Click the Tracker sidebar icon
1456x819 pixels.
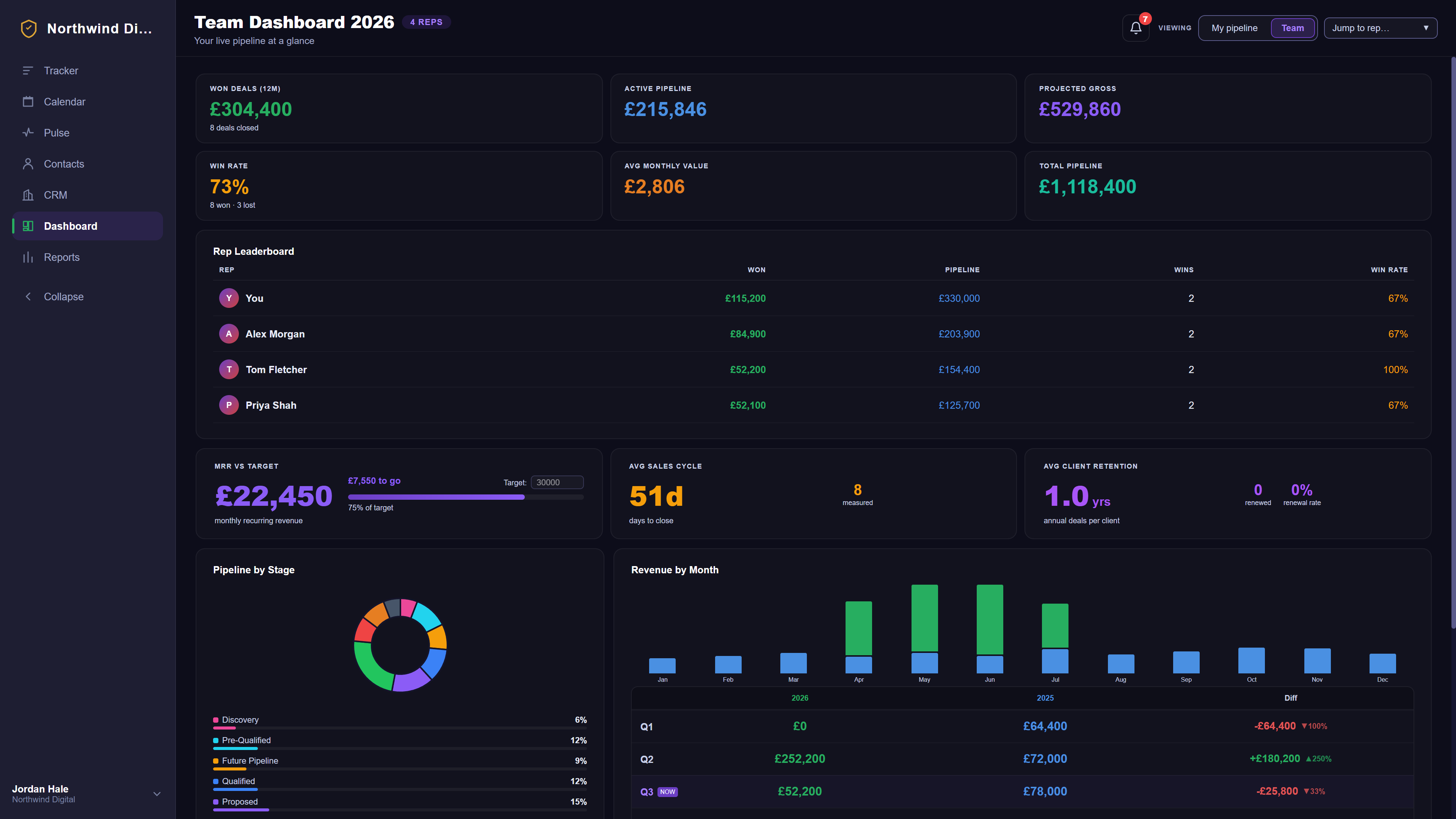[x=28, y=71]
